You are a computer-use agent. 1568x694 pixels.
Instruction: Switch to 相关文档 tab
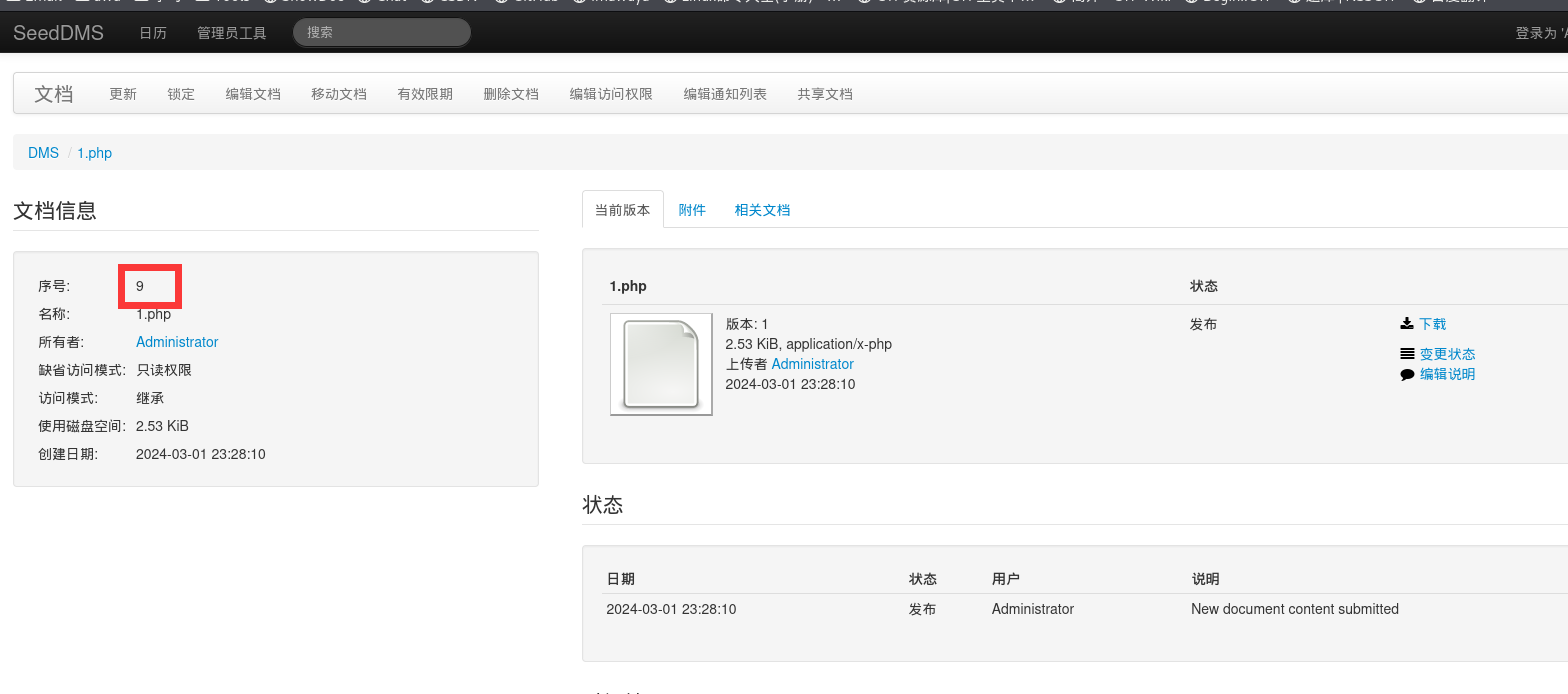point(762,210)
